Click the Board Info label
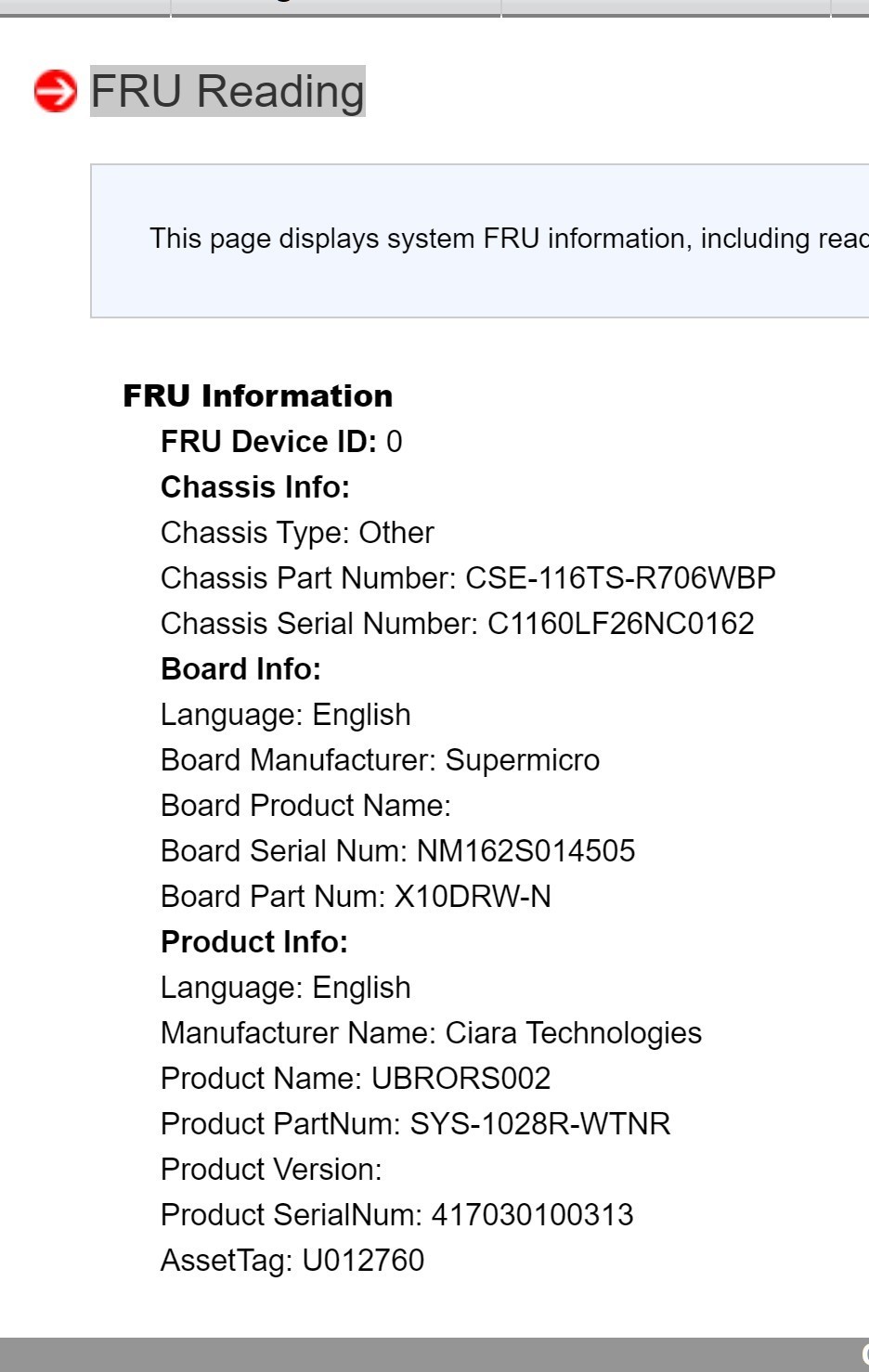This screenshot has width=869, height=1372. click(240, 668)
